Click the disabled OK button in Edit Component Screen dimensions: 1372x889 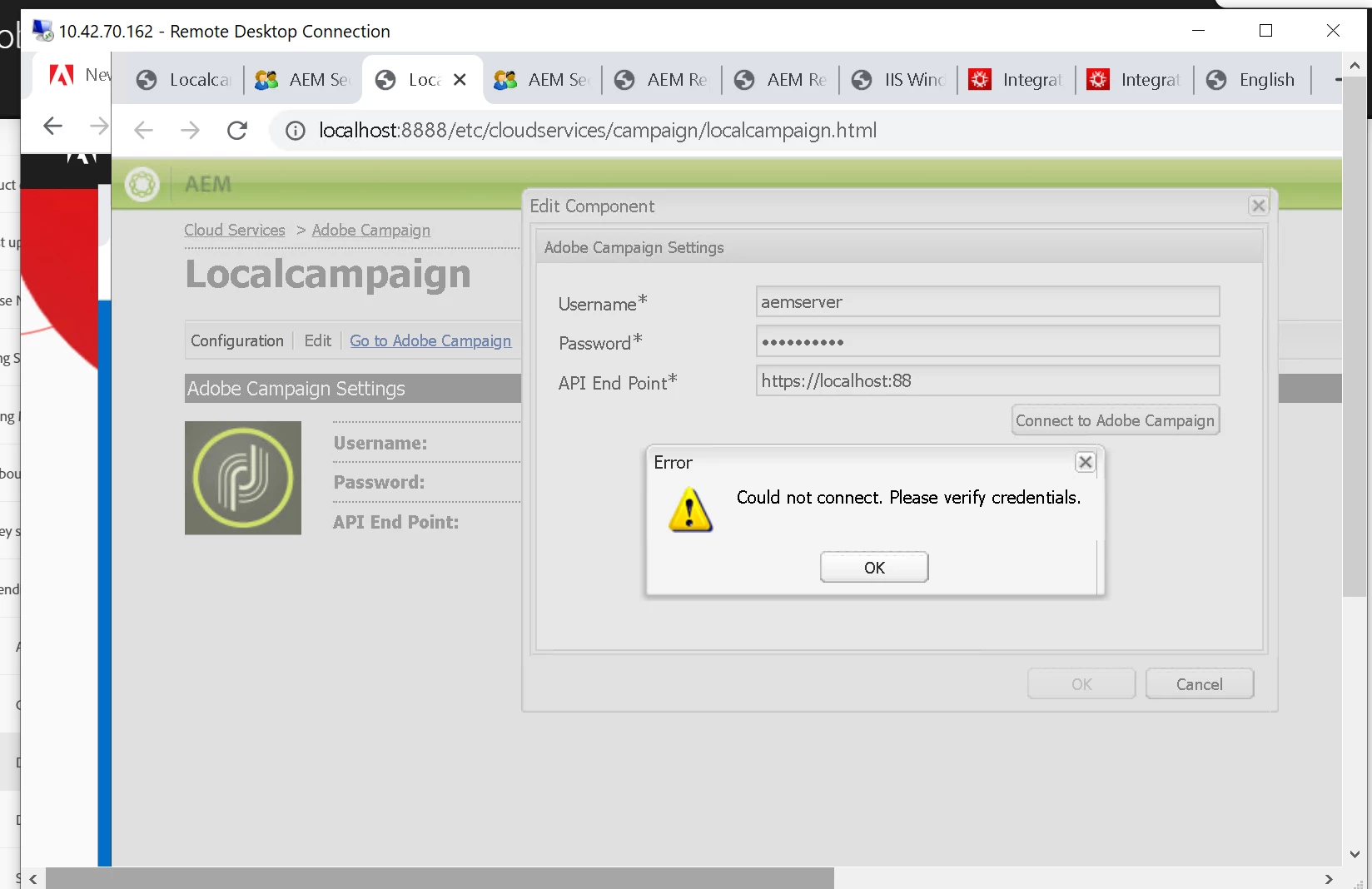tap(1081, 684)
